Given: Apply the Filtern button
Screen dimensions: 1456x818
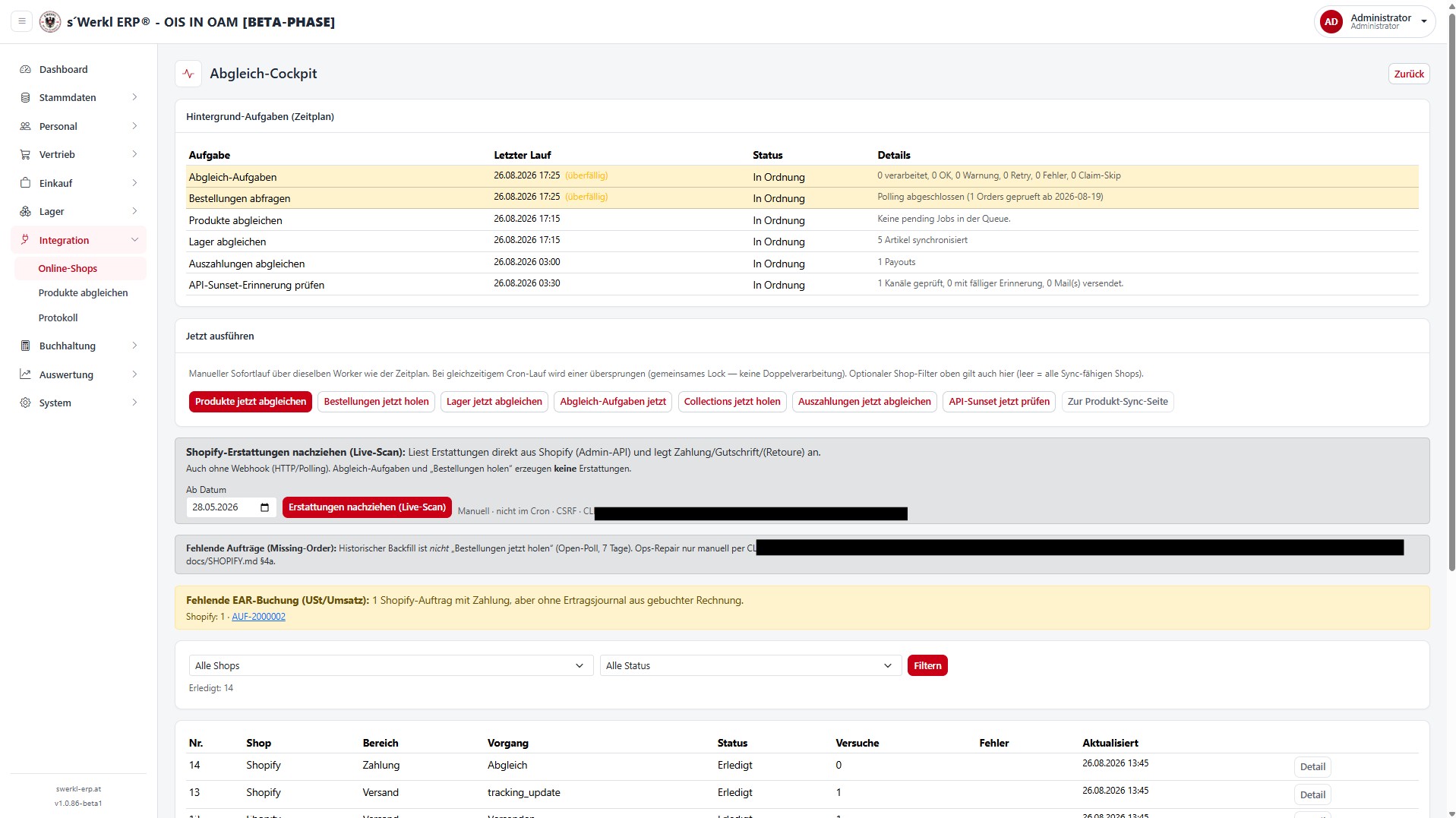Looking at the screenshot, I should point(927,665).
